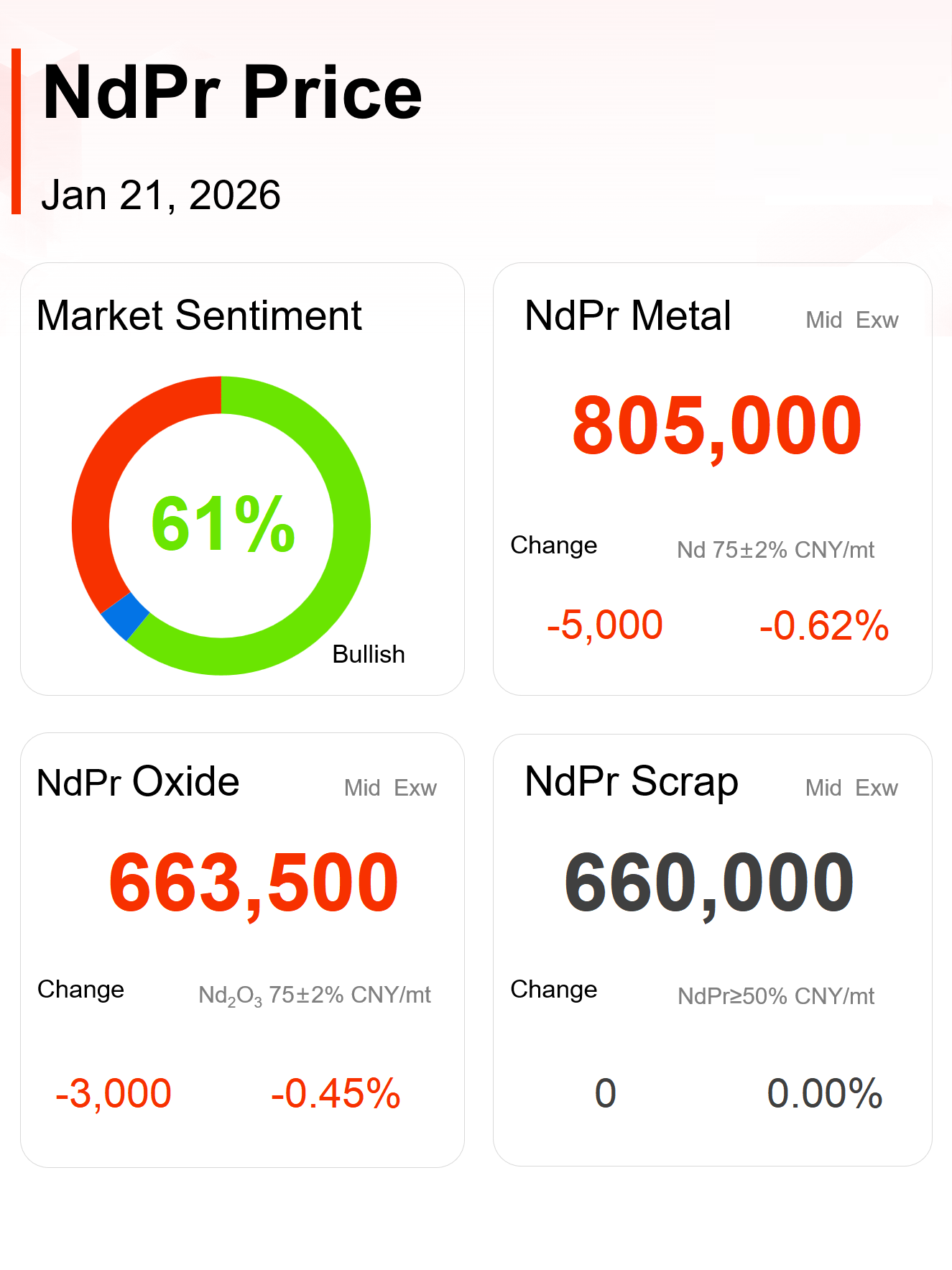Click the 663,500 NdPr Oxide price
This screenshot has height=1270, width=952.
click(254, 883)
